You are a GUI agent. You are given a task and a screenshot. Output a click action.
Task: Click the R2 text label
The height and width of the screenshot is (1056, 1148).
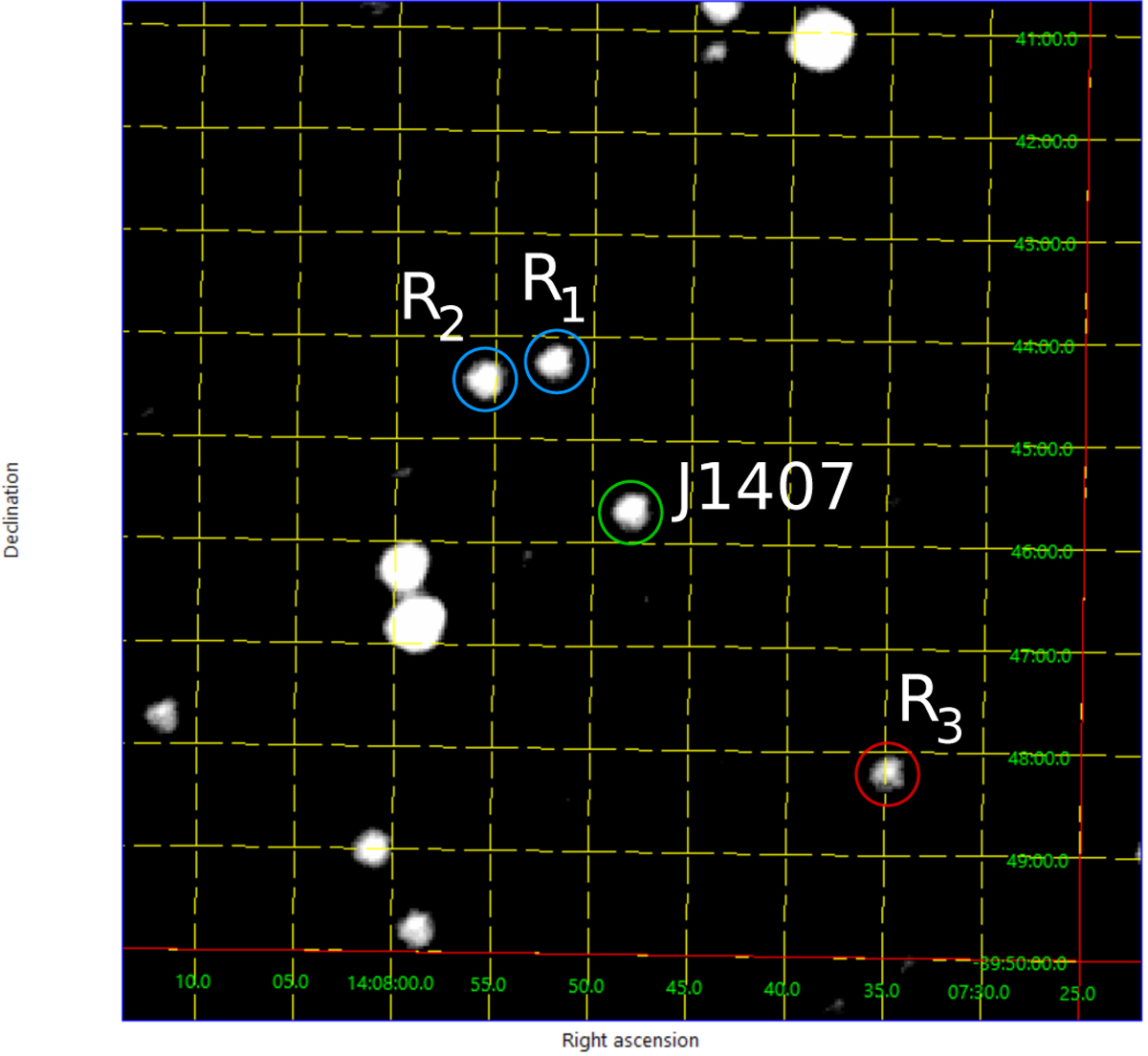click(431, 304)
